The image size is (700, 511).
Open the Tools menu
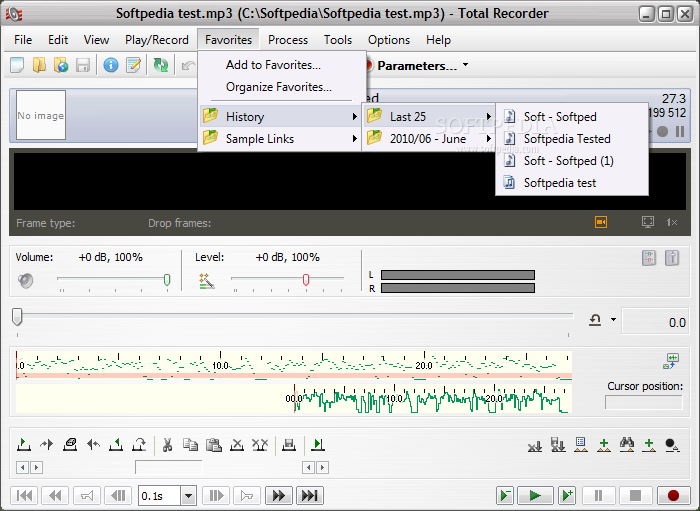[x=338, y=40]
